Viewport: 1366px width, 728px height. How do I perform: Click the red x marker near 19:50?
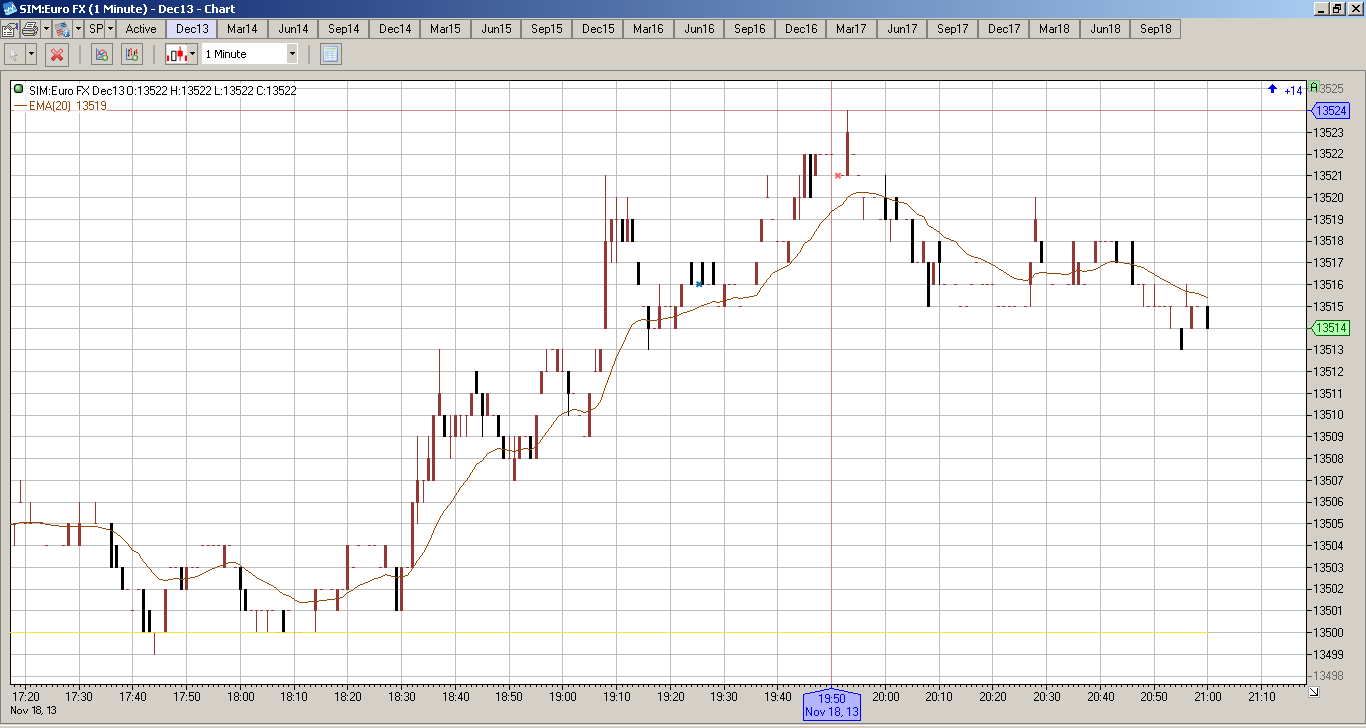pos(838,176)
